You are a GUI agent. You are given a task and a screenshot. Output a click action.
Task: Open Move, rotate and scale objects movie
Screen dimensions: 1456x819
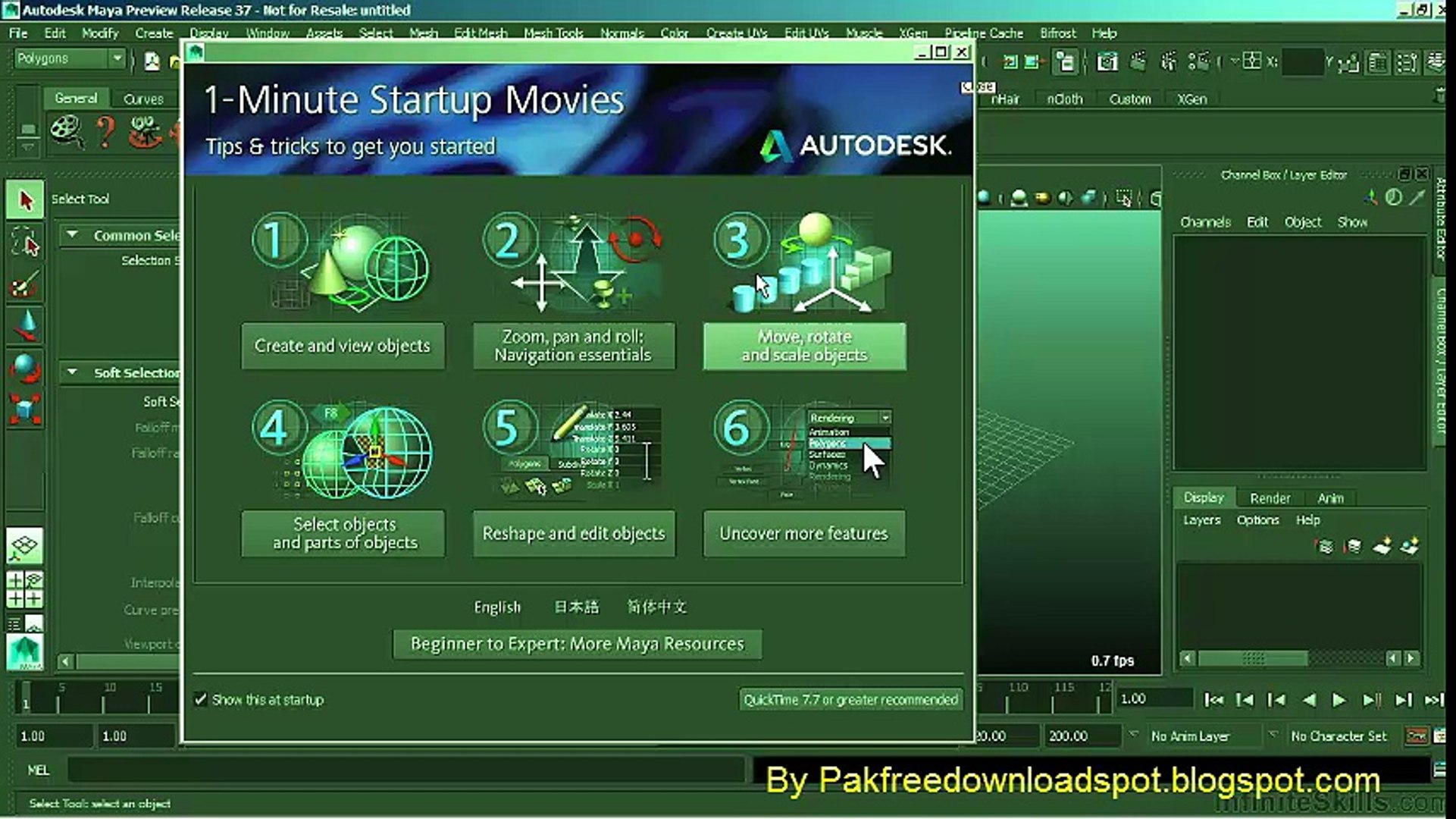point(804,346)
